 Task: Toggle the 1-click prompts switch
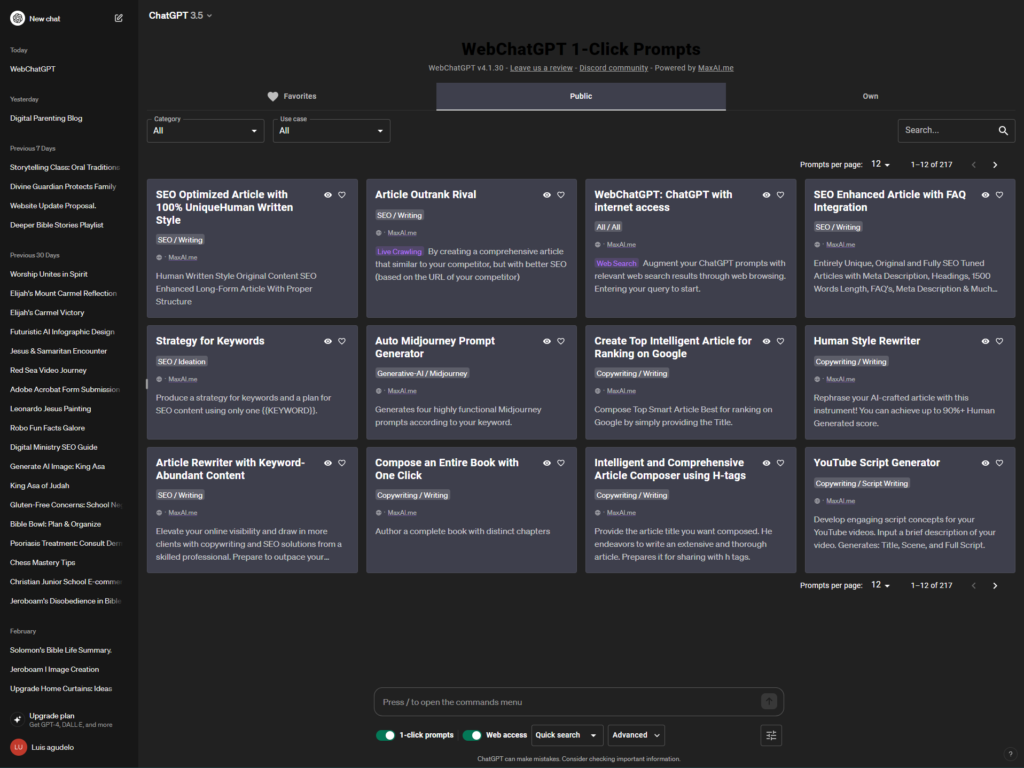coord(386,735)
